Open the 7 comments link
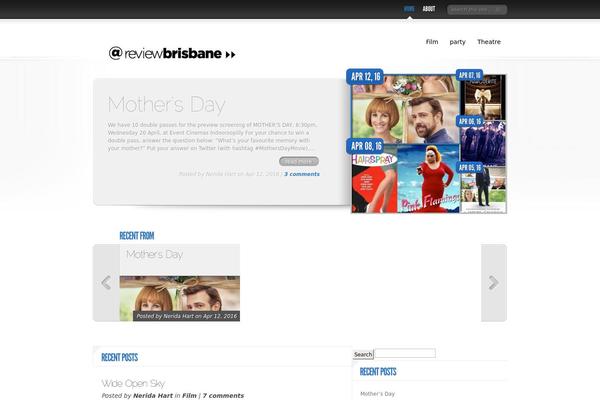 (223, 395)
